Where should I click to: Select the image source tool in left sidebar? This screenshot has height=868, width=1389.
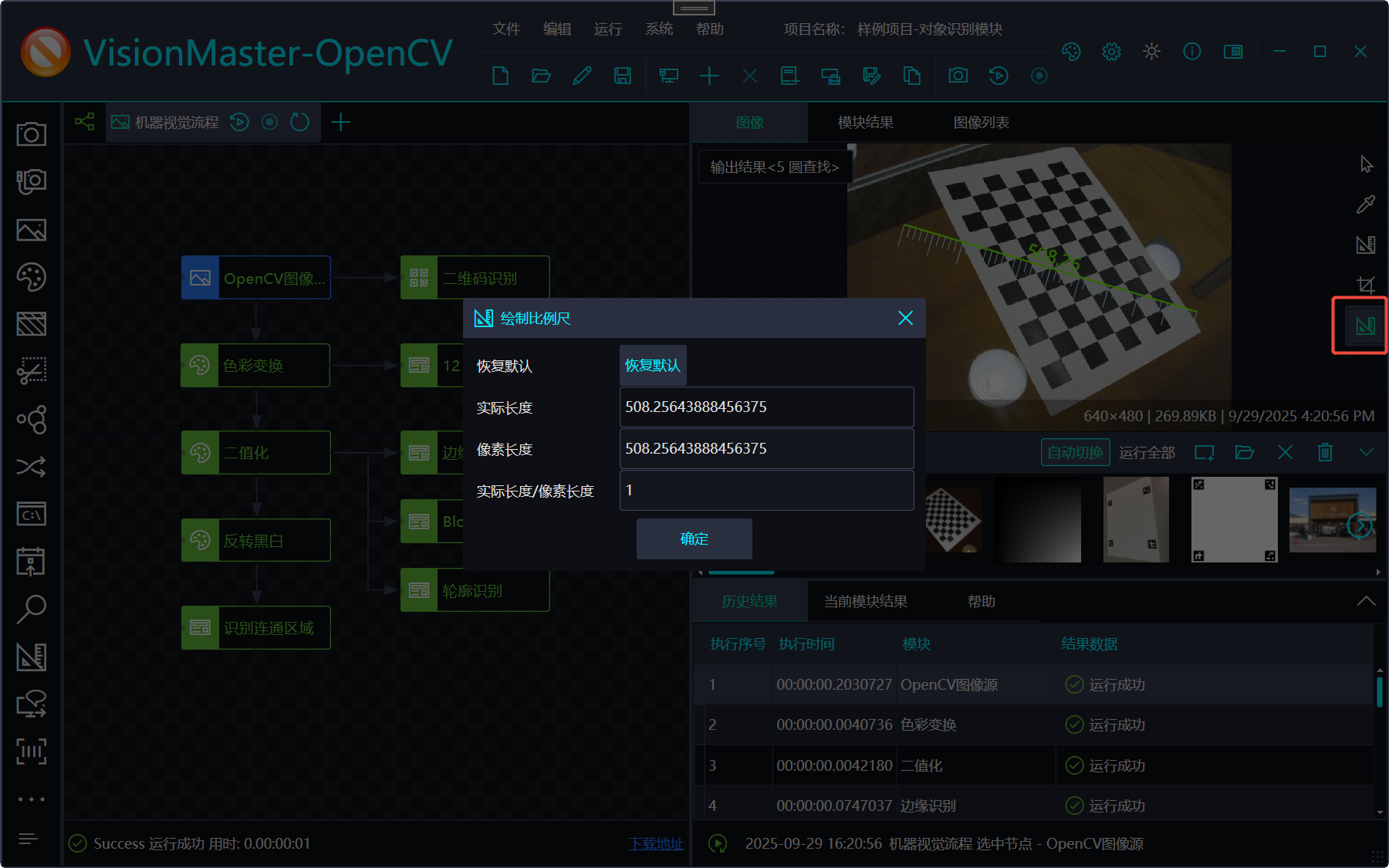tap(32, 230)
